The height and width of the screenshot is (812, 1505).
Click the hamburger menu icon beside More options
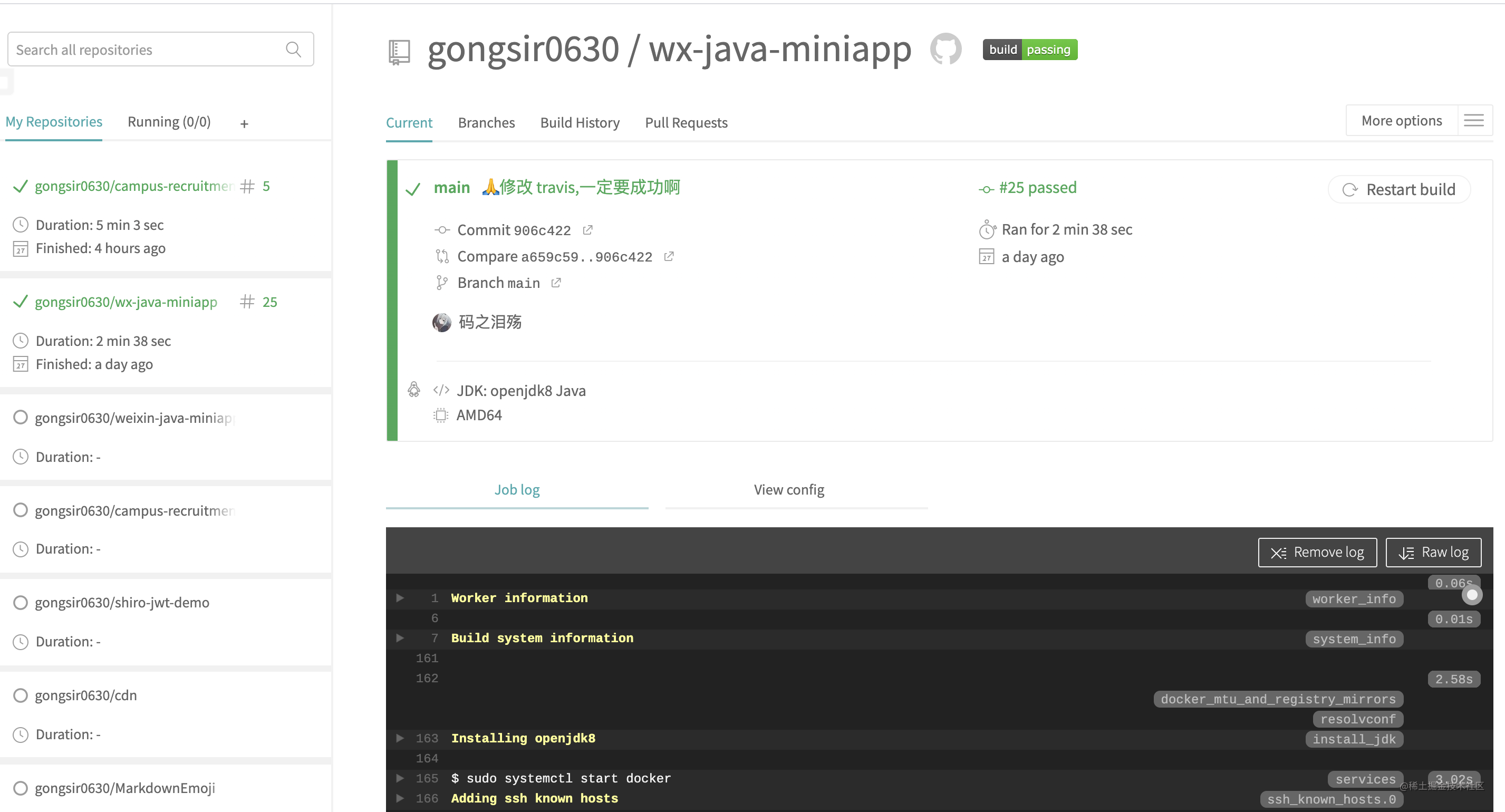(x=1473, y=121)
